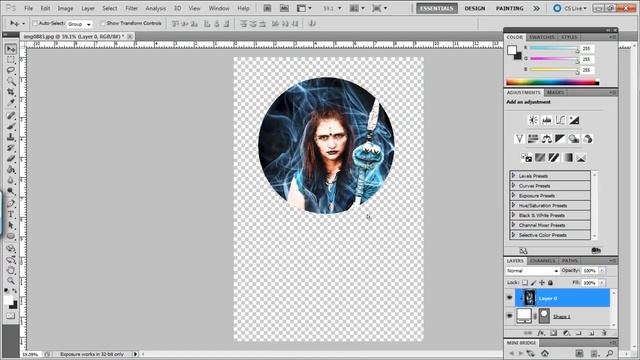Add a Brightness/Contrast adjustment
The image size is (640, 360).
click(x=533, y=120)
